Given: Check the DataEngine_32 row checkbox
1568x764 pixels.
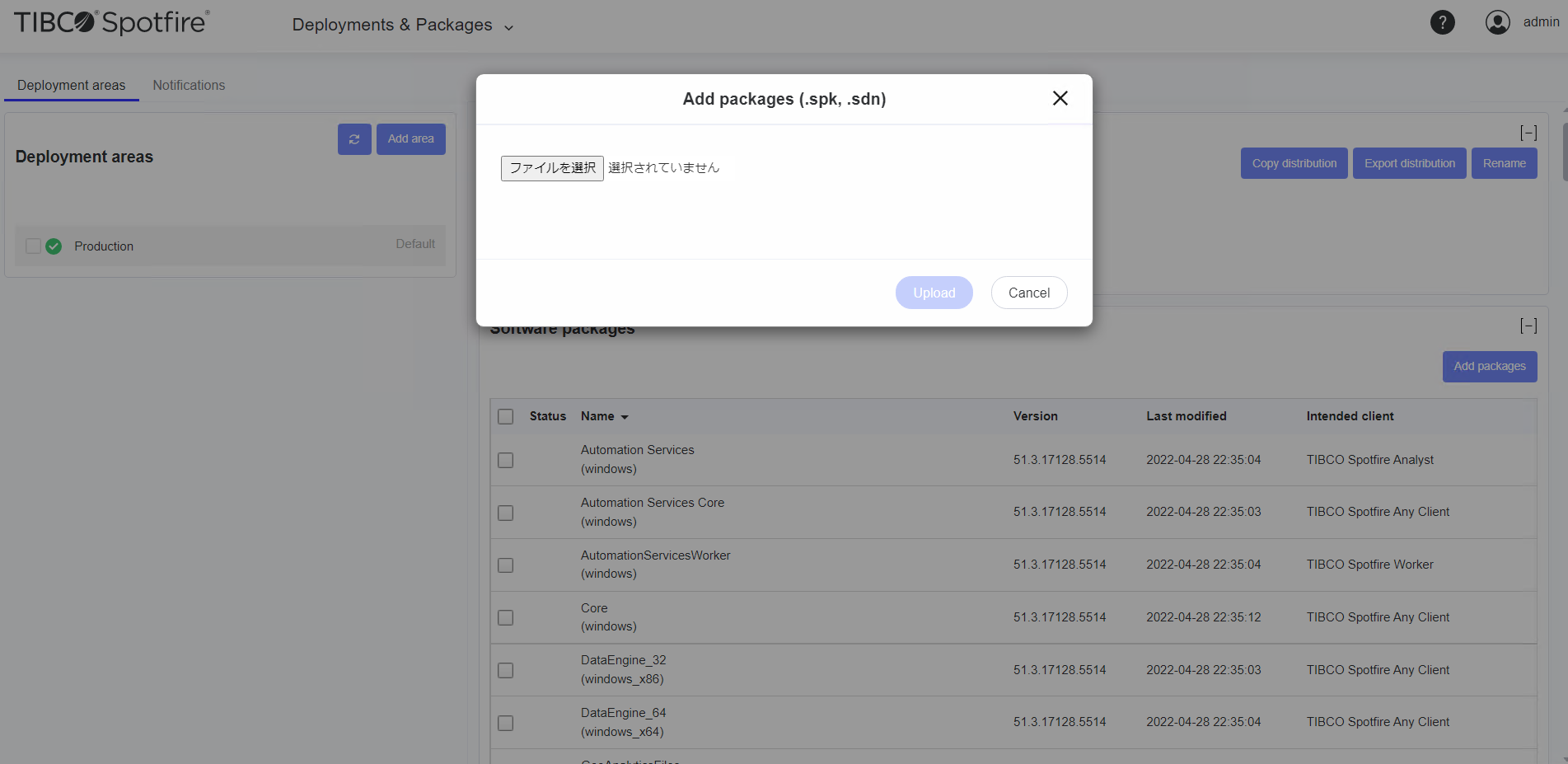Looking at the screenshot, I should 506,670.
